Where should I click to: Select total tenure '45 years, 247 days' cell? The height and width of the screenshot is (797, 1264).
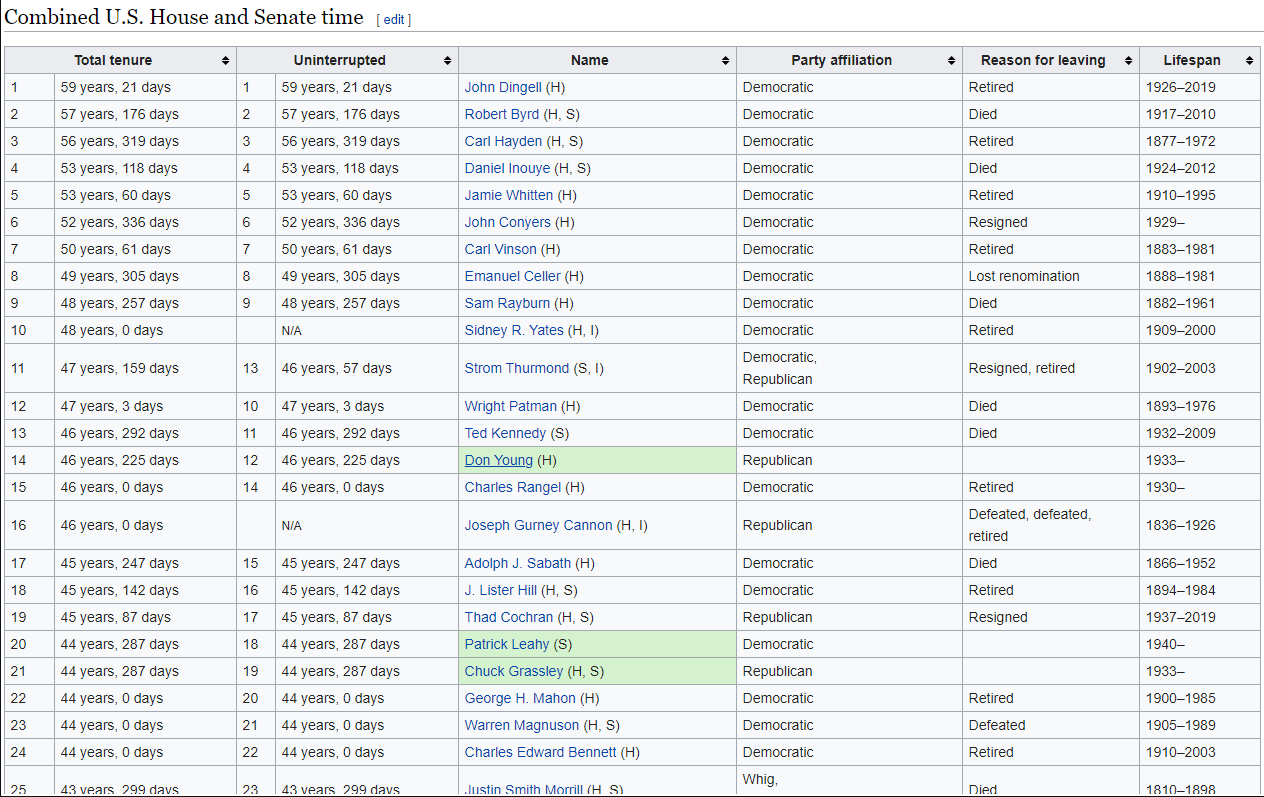(145, 563)
